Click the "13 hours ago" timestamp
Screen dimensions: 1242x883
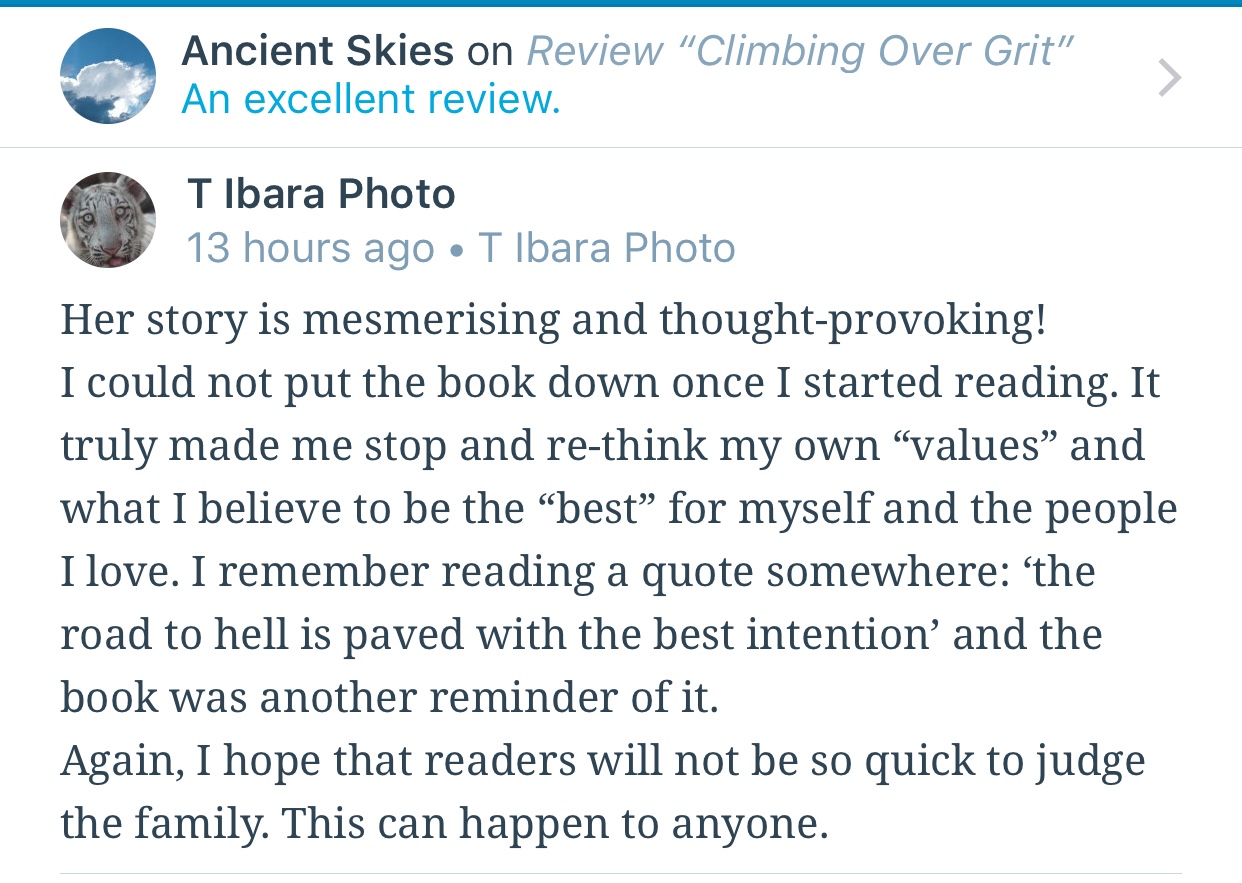pos(310,248)
